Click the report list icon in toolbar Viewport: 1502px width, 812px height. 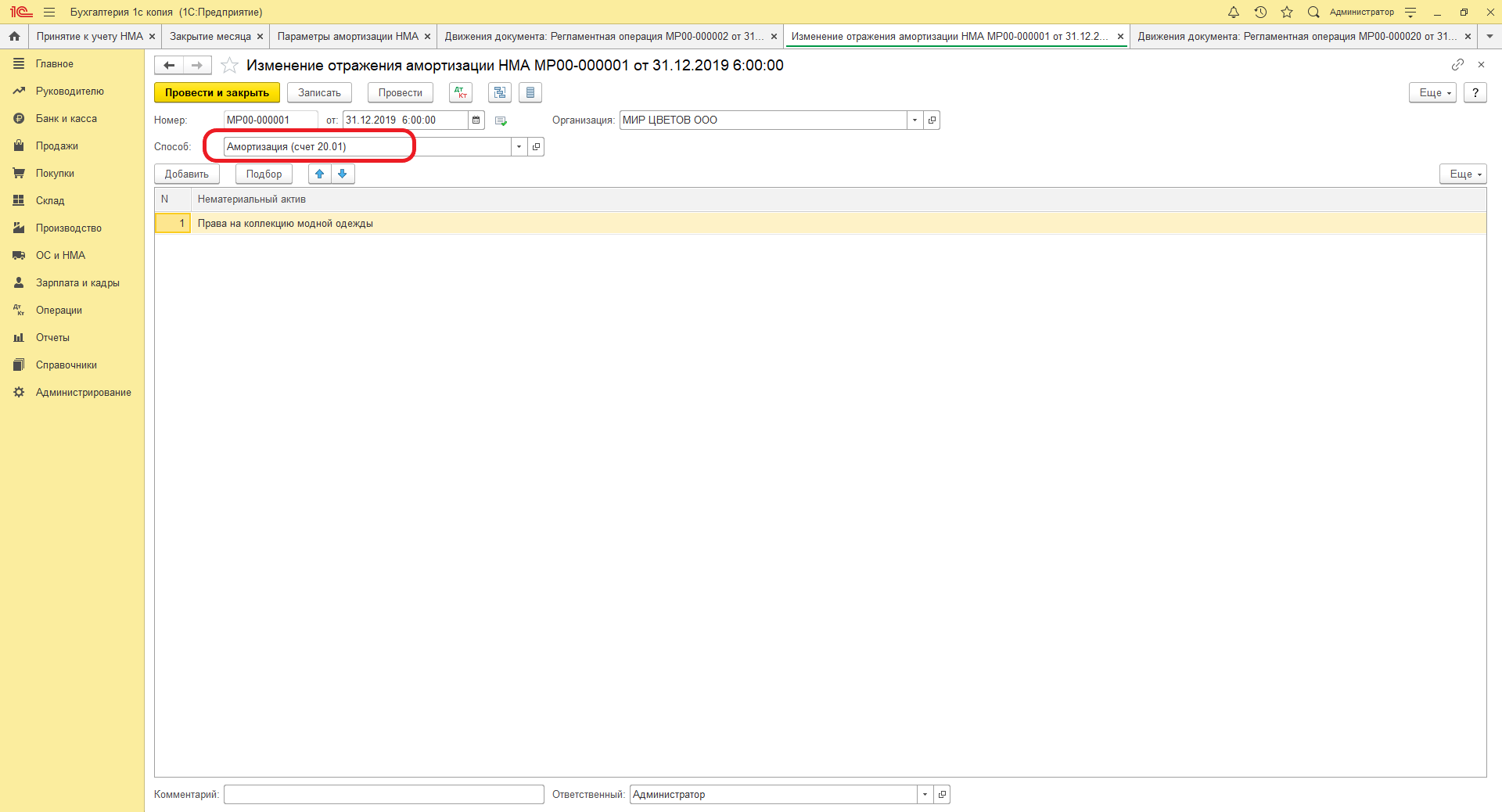point(530,92)
